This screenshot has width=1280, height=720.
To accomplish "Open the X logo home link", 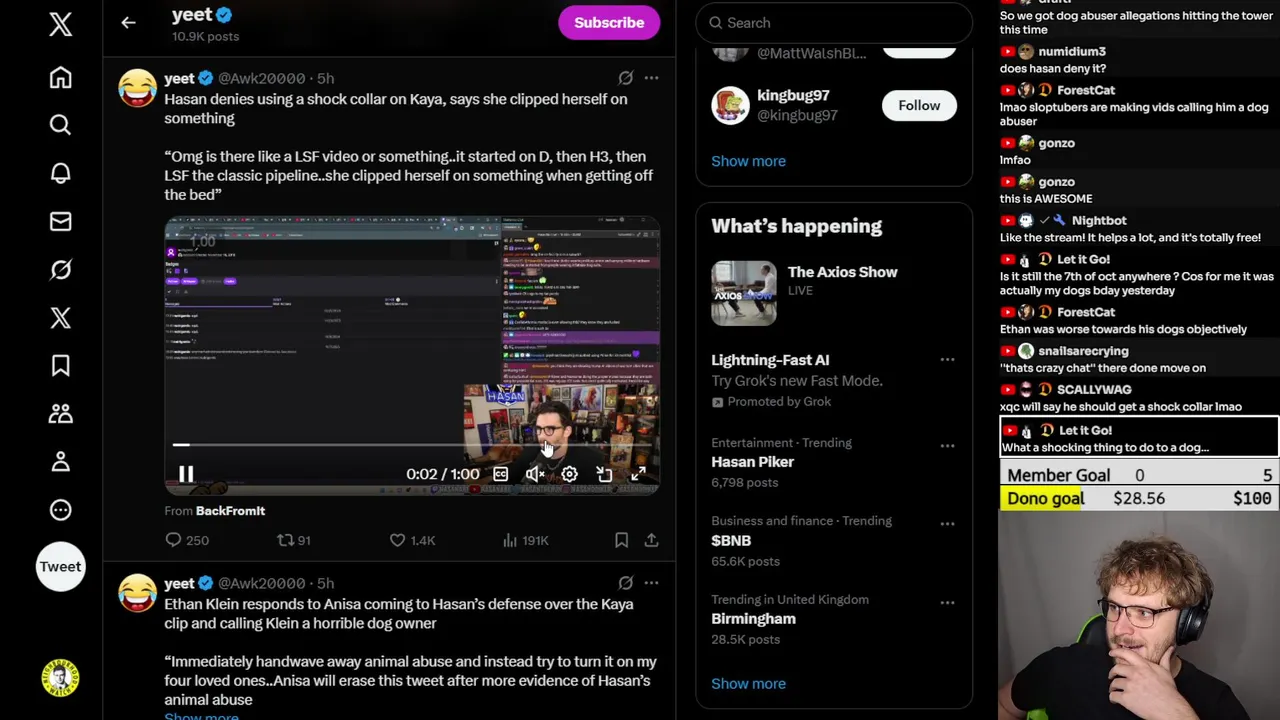I will tap(60, 25).
